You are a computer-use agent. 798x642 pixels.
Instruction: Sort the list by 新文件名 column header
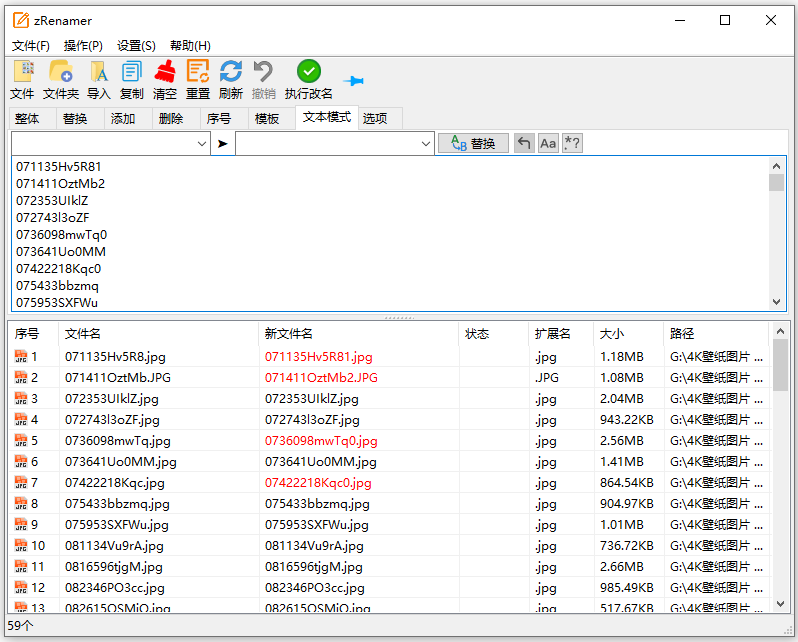point(289,333)
